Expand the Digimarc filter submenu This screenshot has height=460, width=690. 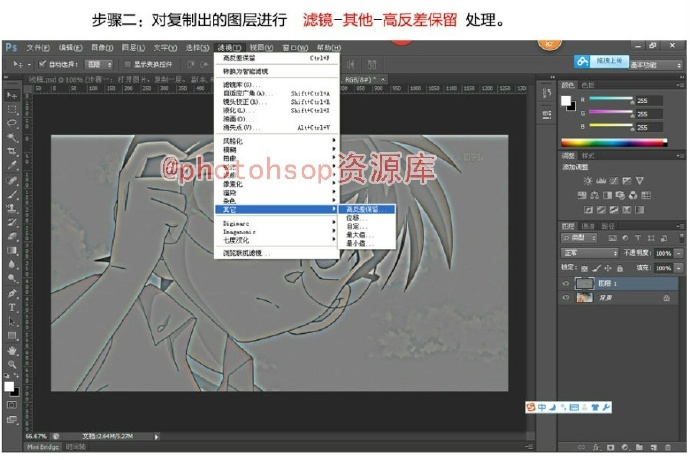point(277,223)
